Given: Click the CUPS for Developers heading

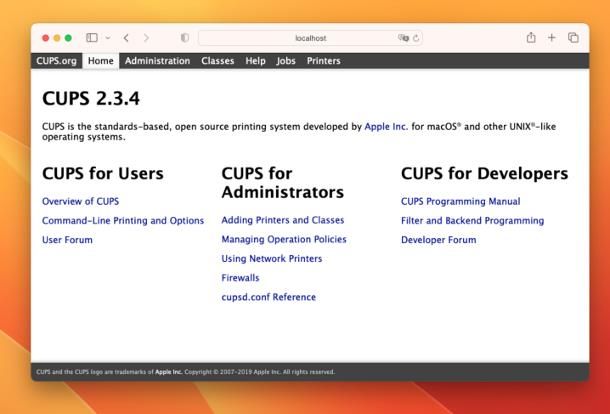Looking at the screenshot, I should point(485,174).
